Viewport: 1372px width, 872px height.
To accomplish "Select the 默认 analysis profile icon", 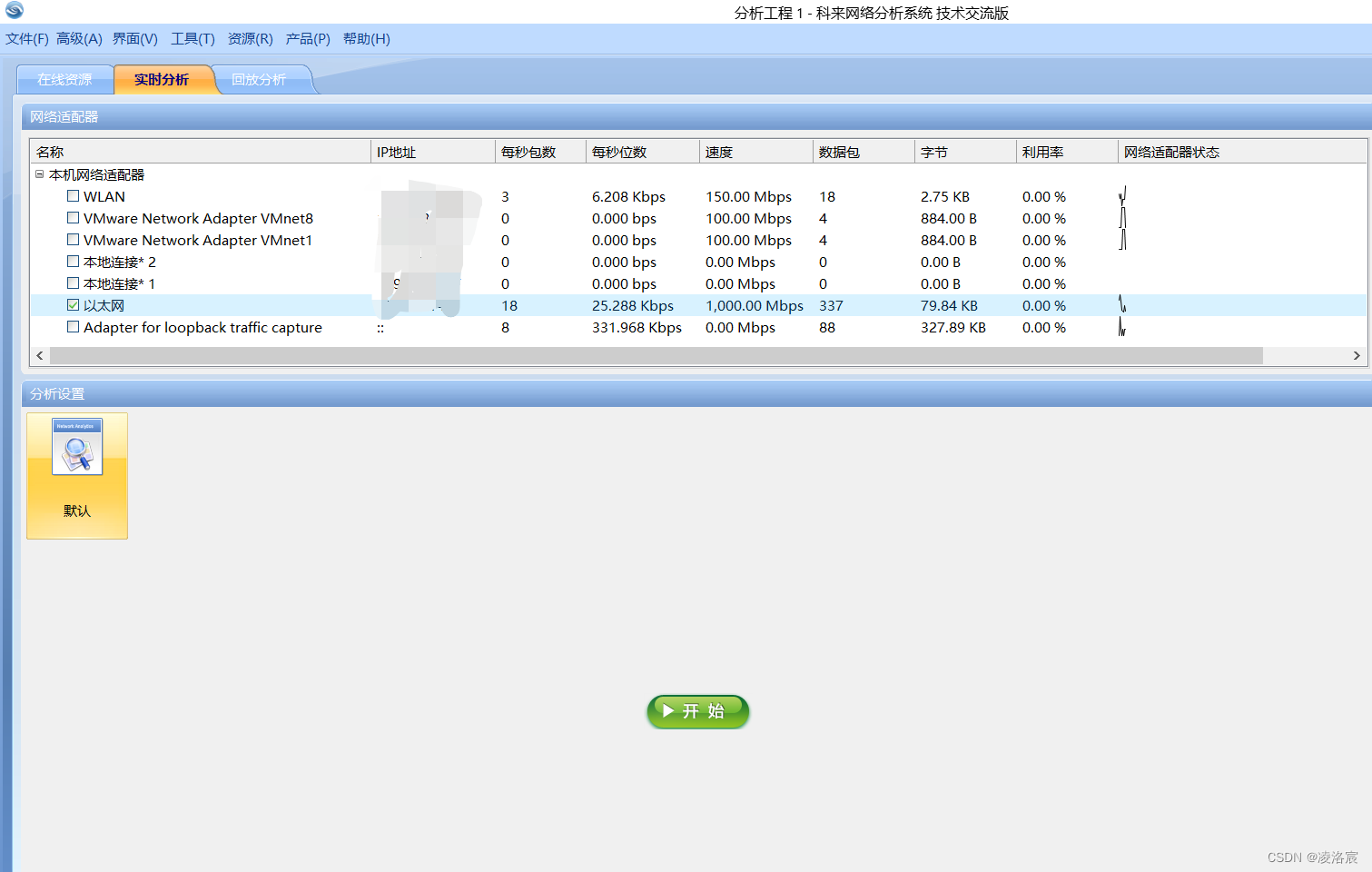I will coord(77,476).
